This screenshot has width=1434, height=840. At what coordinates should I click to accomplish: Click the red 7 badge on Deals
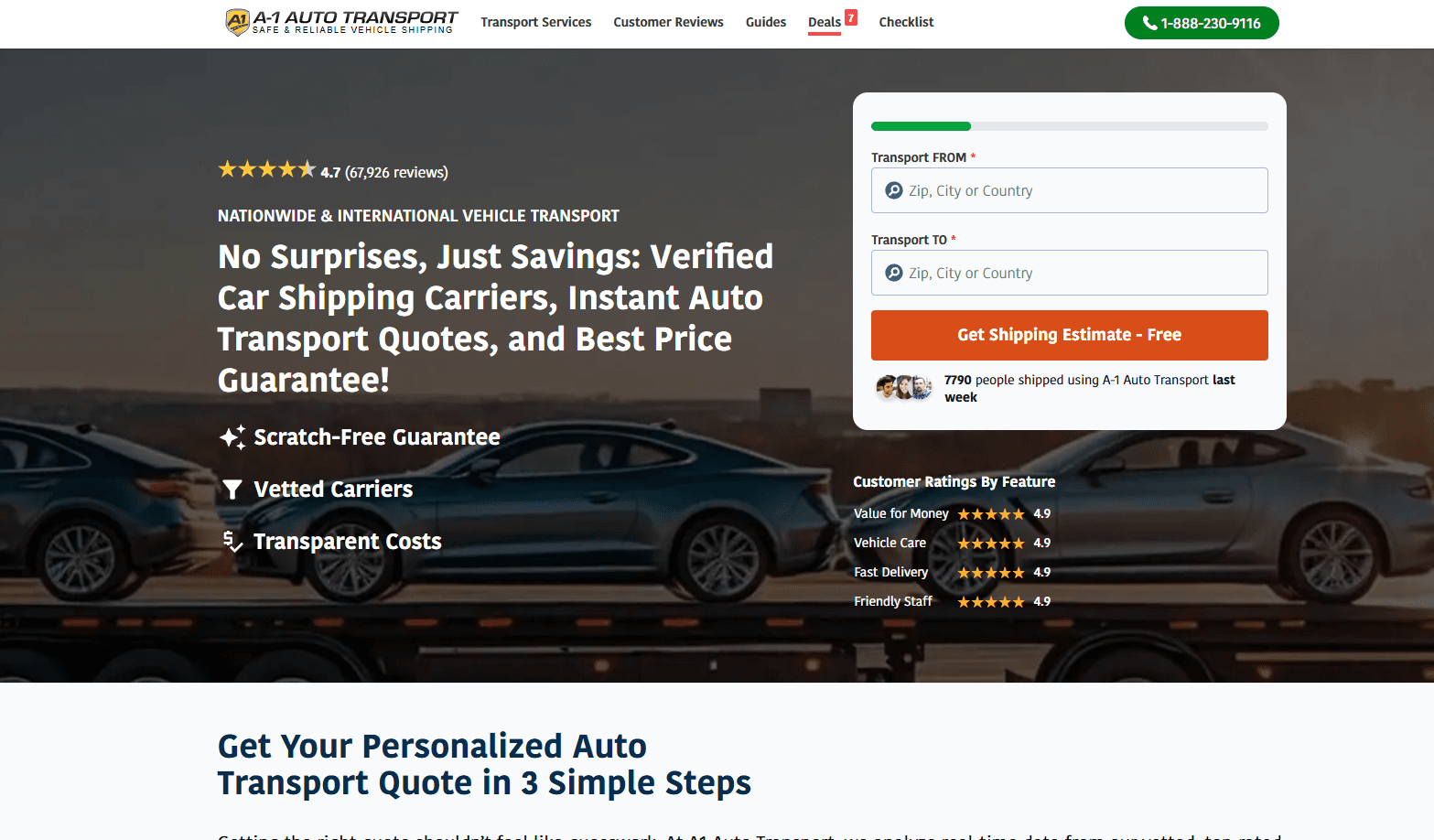[x=851, y=17]
